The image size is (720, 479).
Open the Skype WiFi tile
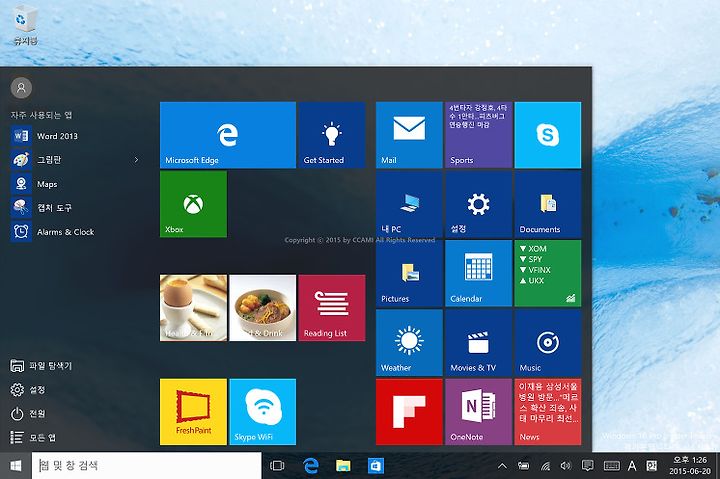[x=263, y=412]
